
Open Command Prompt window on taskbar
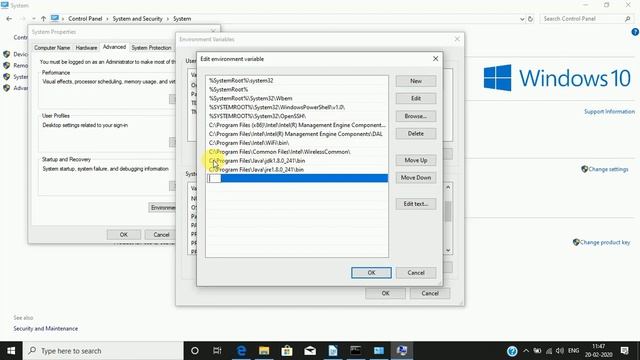tap(356, 351)
